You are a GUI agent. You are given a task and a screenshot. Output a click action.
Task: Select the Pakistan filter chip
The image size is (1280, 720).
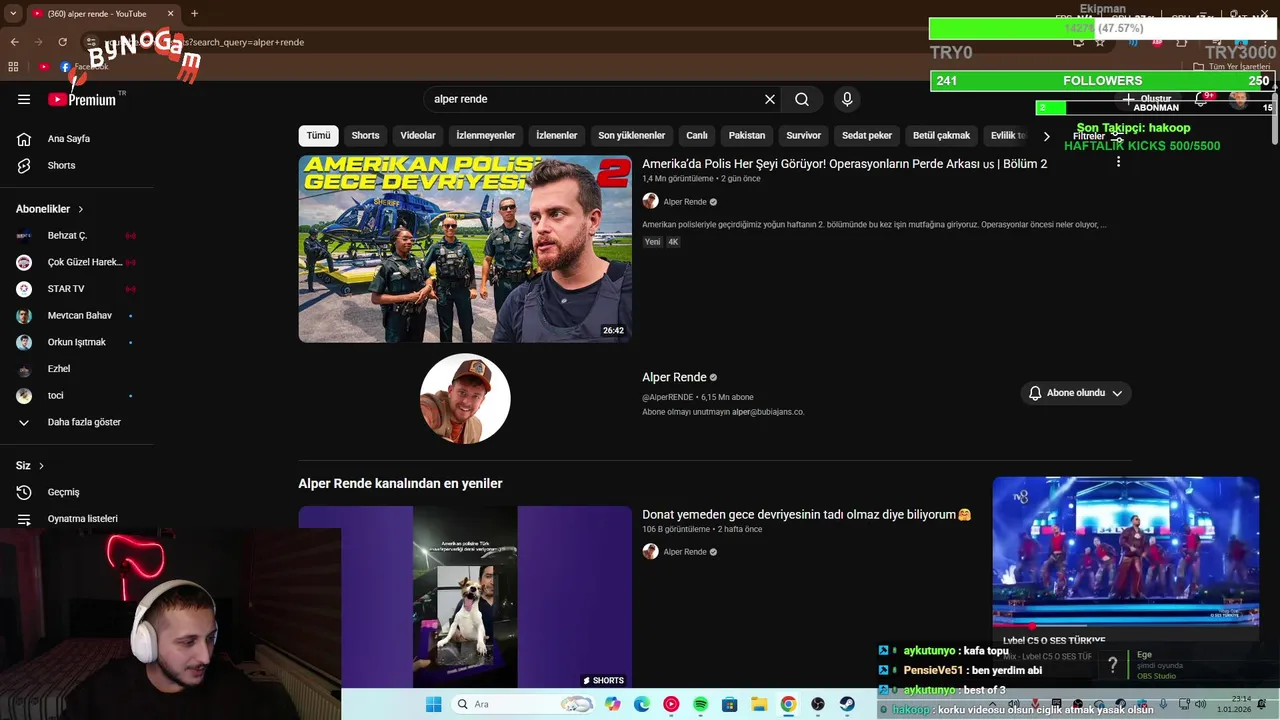point(747,136)
